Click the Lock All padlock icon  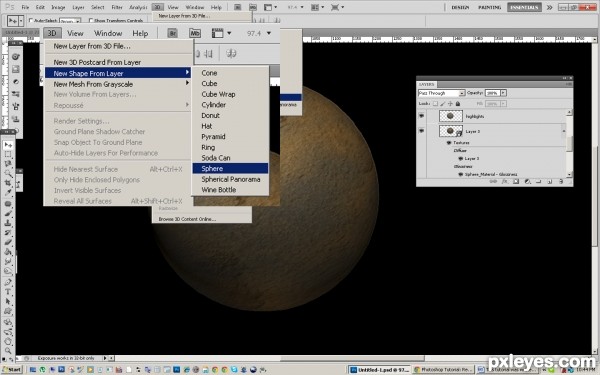click(x=458, y=104)
